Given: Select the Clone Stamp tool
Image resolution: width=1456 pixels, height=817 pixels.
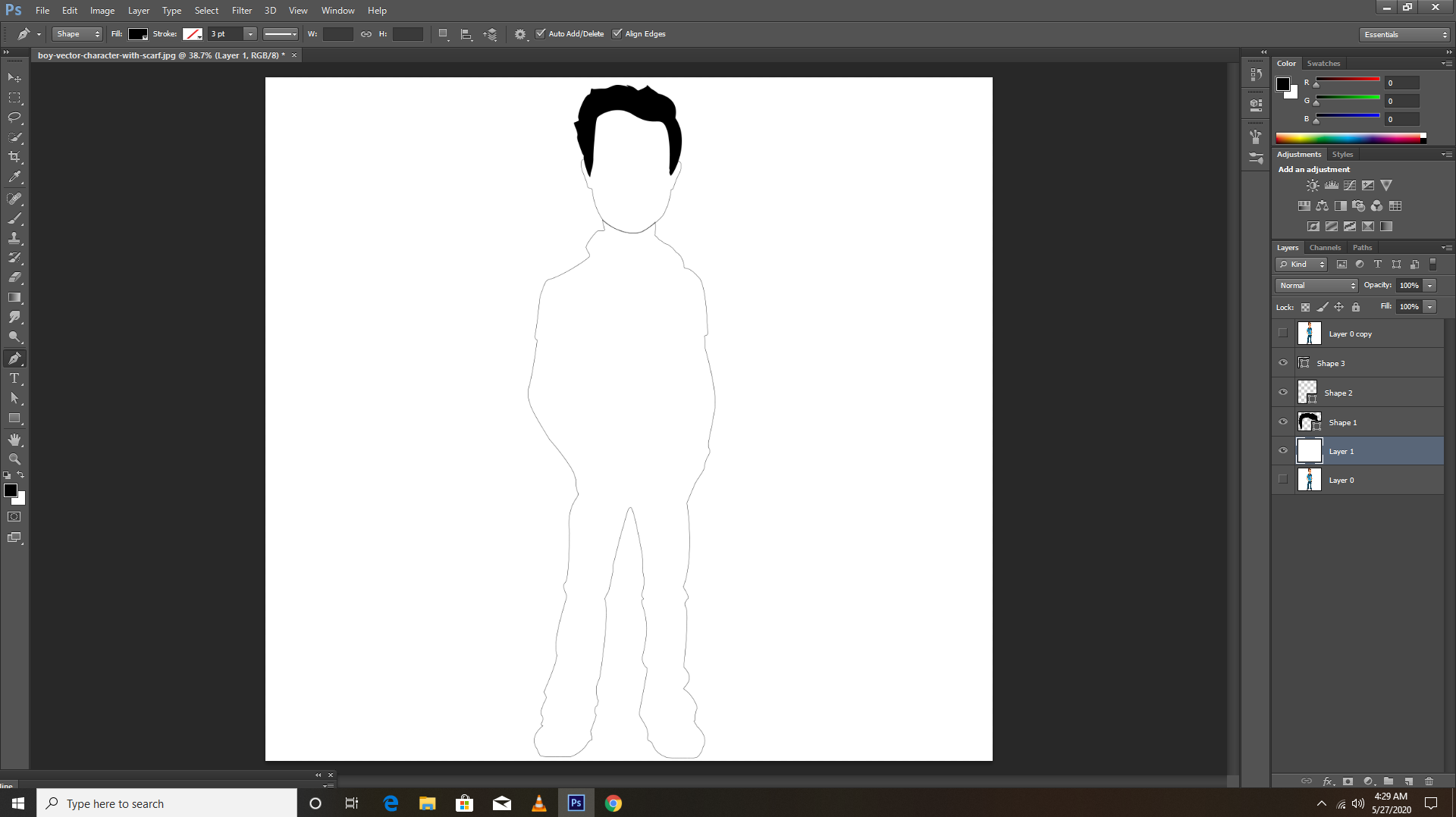Looking at the screenshot, I should [14, 238].
